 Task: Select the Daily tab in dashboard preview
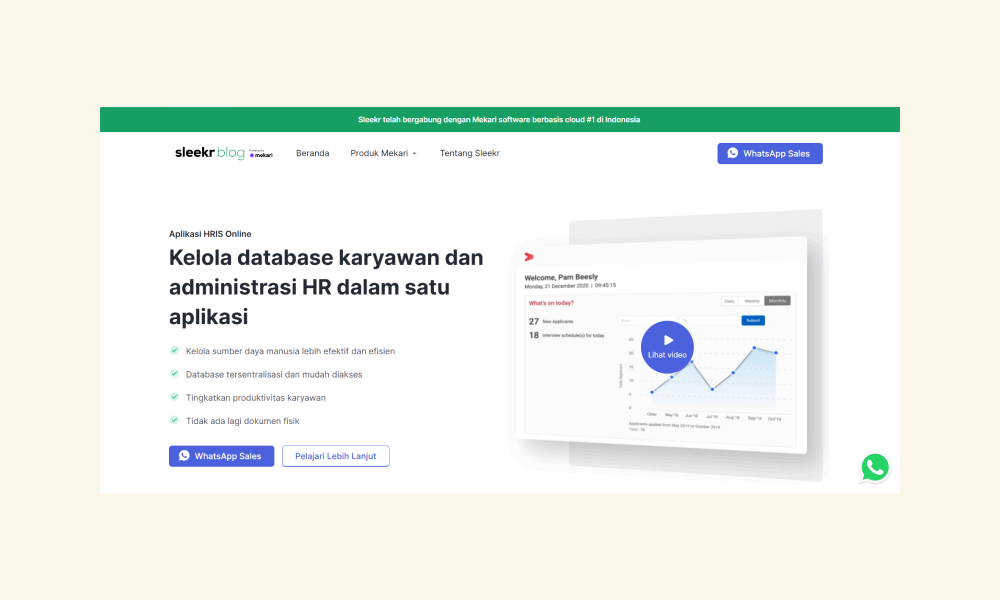(730, 301)
